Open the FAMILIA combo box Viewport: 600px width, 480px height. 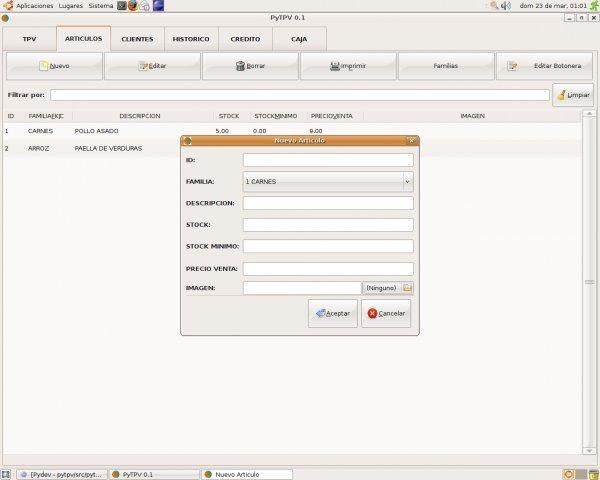328,181
